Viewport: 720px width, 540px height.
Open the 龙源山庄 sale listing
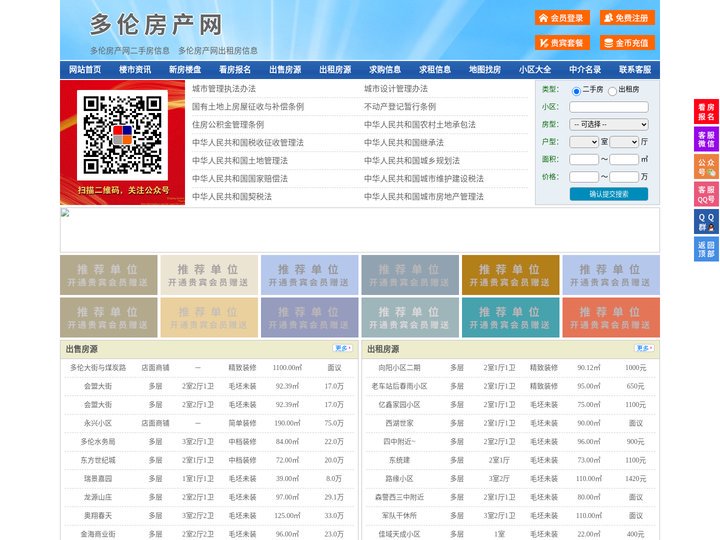98,497
